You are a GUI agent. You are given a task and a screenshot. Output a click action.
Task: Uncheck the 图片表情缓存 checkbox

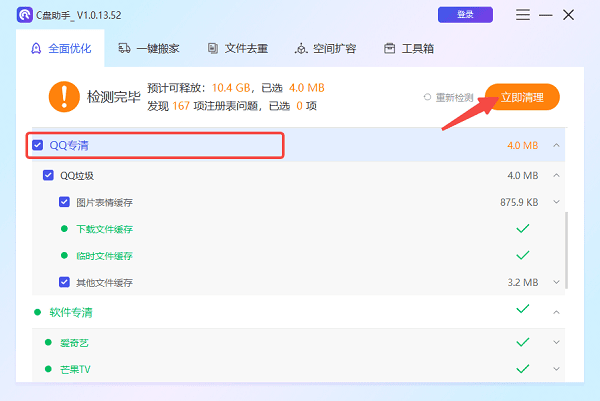(x=64, y=203)
